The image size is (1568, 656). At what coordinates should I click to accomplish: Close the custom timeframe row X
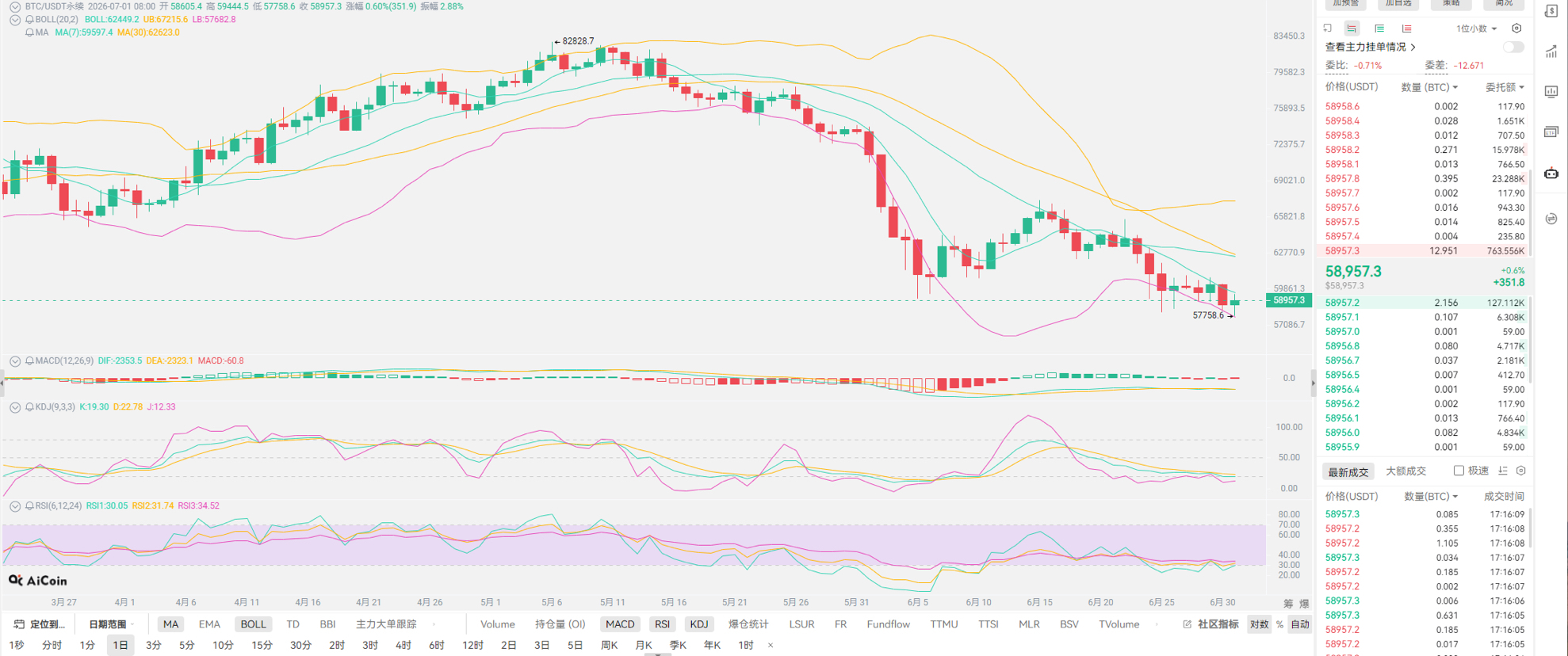[771, 645]
